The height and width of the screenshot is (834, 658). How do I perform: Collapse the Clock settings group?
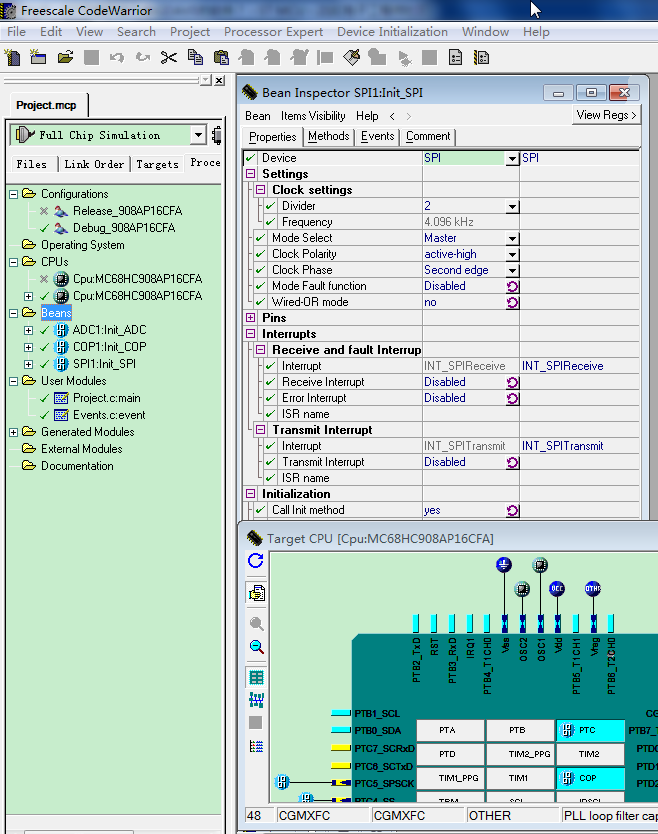(x=261, y=190)
